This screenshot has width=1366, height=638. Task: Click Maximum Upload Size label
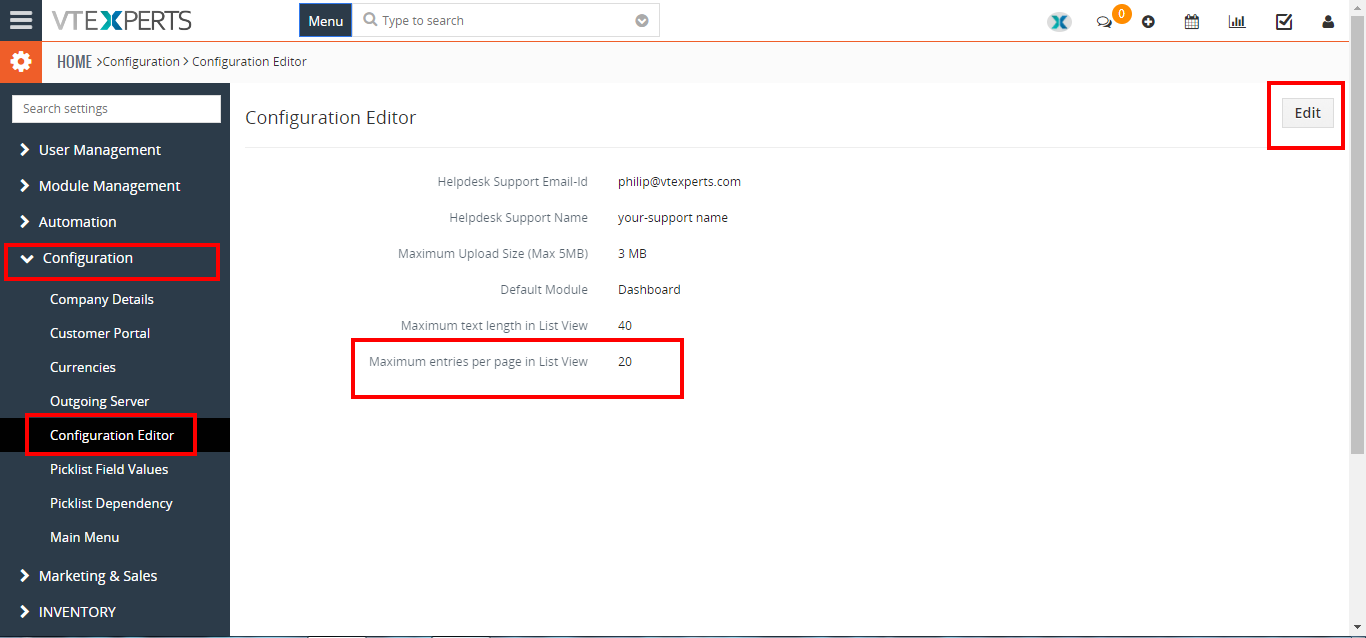(x=493, y=254)
